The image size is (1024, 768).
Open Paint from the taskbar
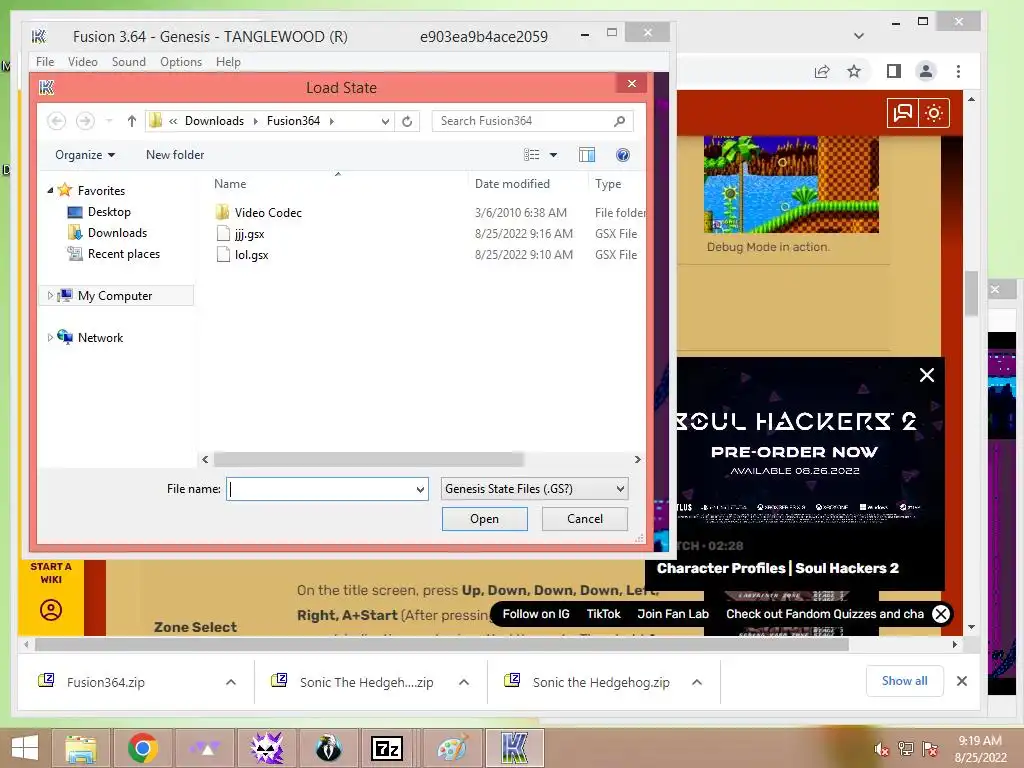[x=453, y=748]
